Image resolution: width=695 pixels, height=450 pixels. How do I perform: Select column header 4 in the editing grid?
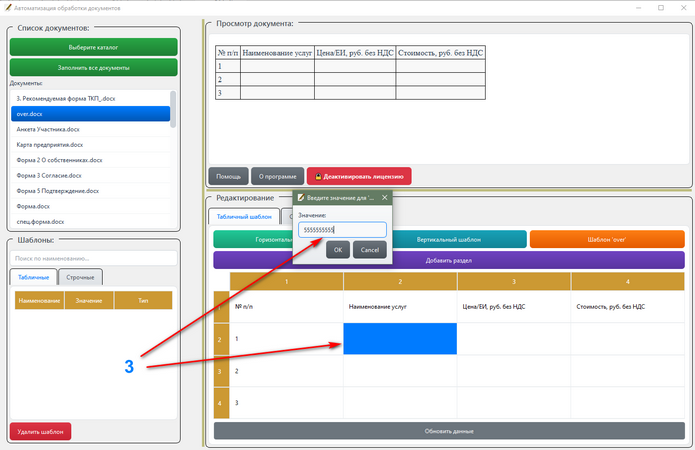[628, 282]
